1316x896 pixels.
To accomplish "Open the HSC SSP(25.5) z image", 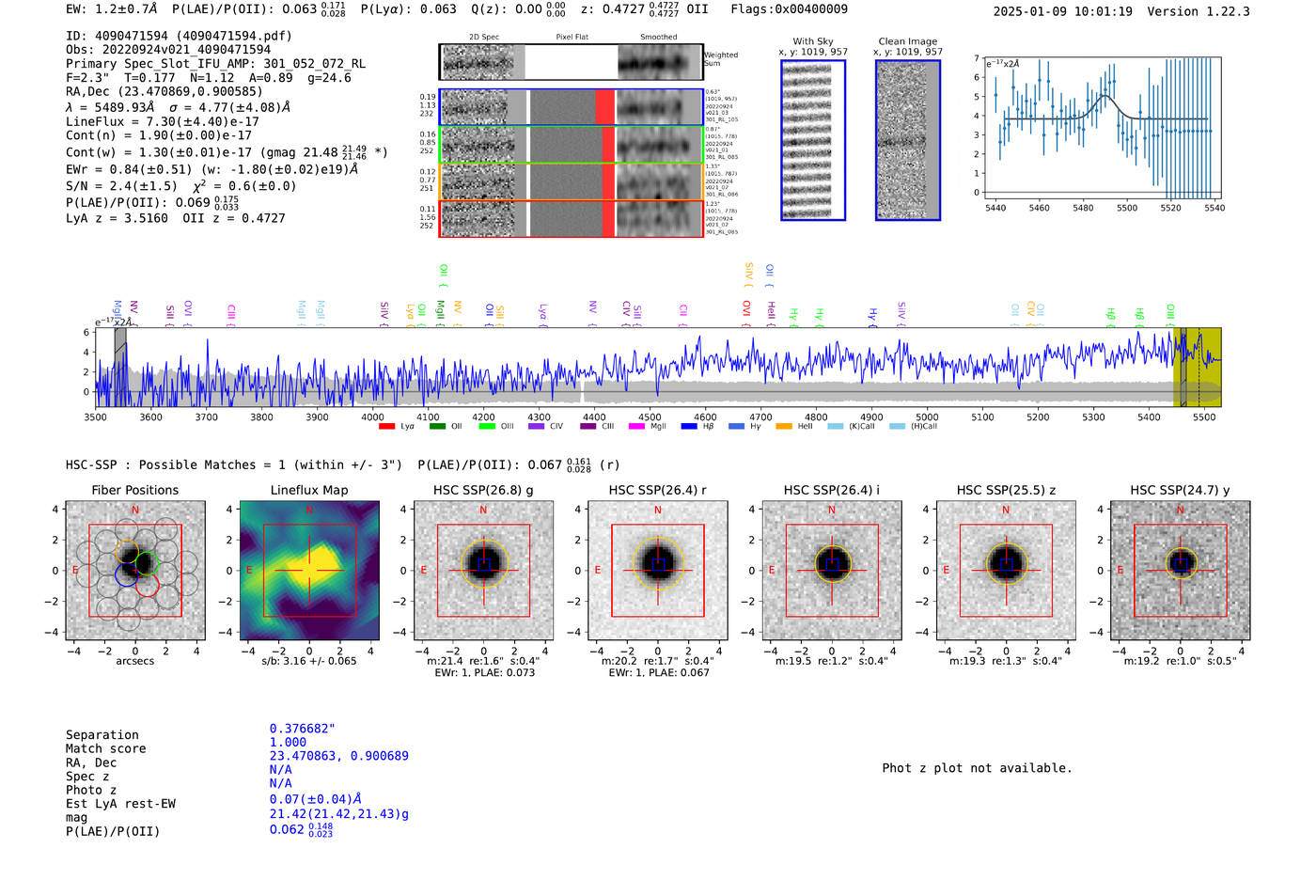I will tap(1006, 571).
